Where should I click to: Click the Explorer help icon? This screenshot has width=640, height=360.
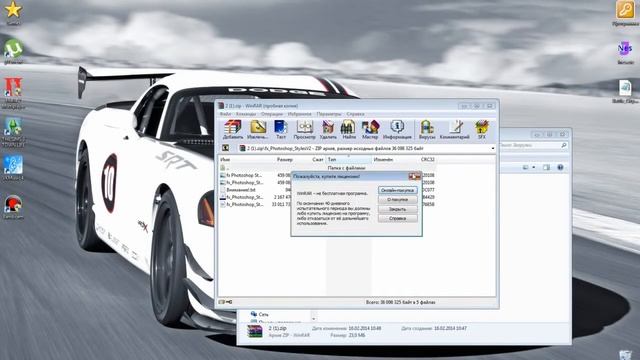[x=560, y=167]
